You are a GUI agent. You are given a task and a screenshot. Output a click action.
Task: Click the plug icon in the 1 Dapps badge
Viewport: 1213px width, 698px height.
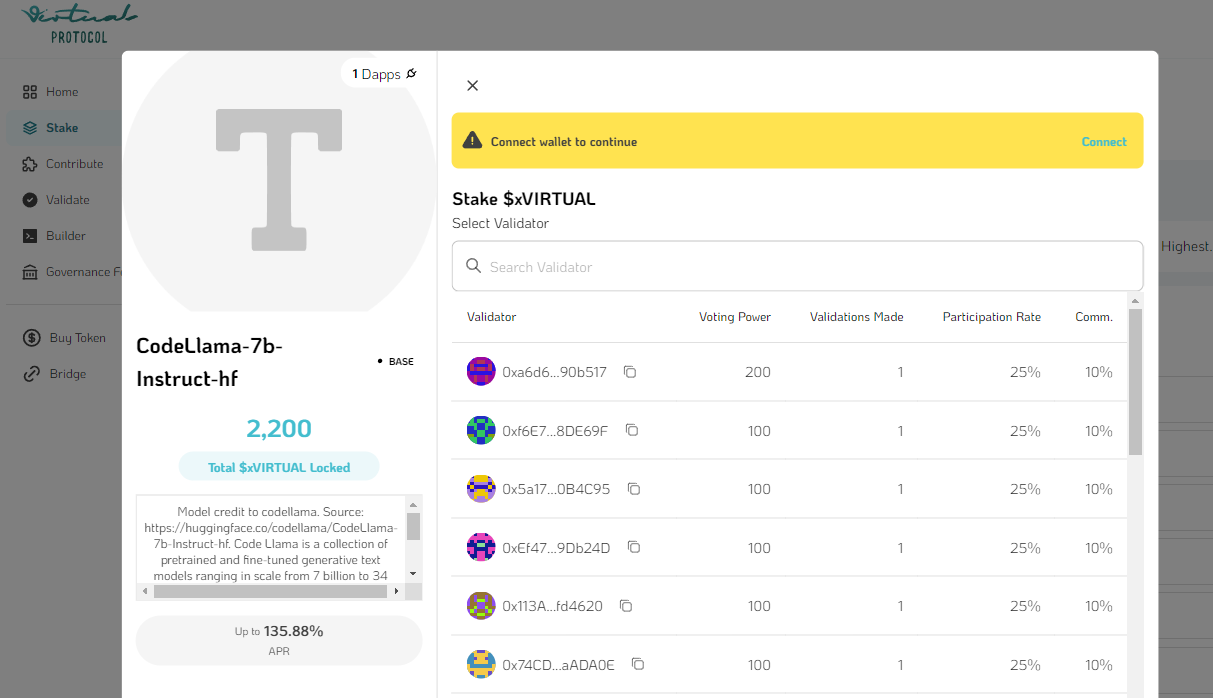pos(411,74)
